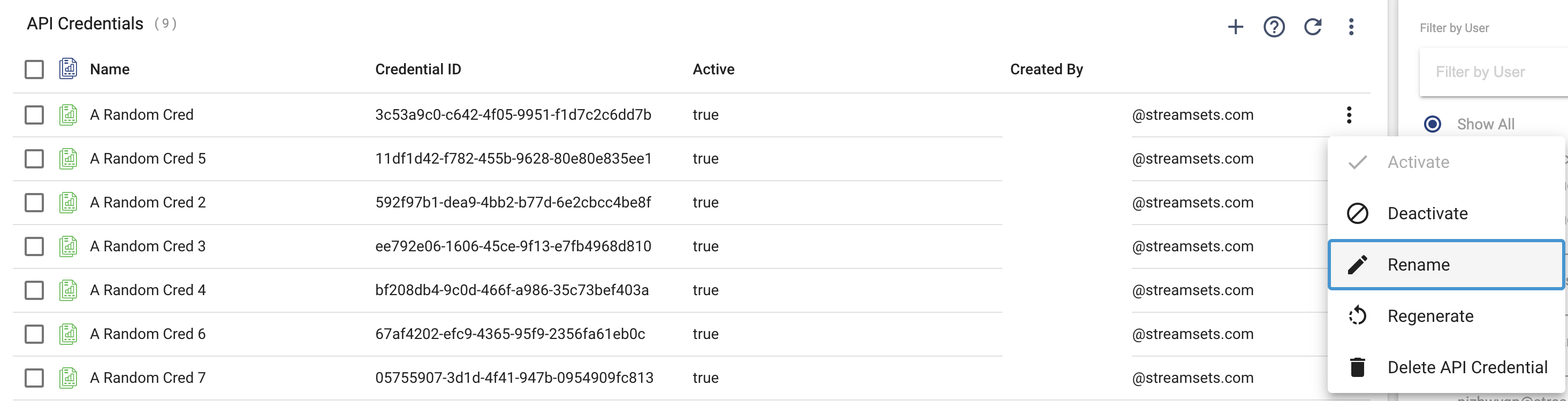Click the Credential ID column header
Viewport: 1568px width, 401px height.
coord(417,70)
